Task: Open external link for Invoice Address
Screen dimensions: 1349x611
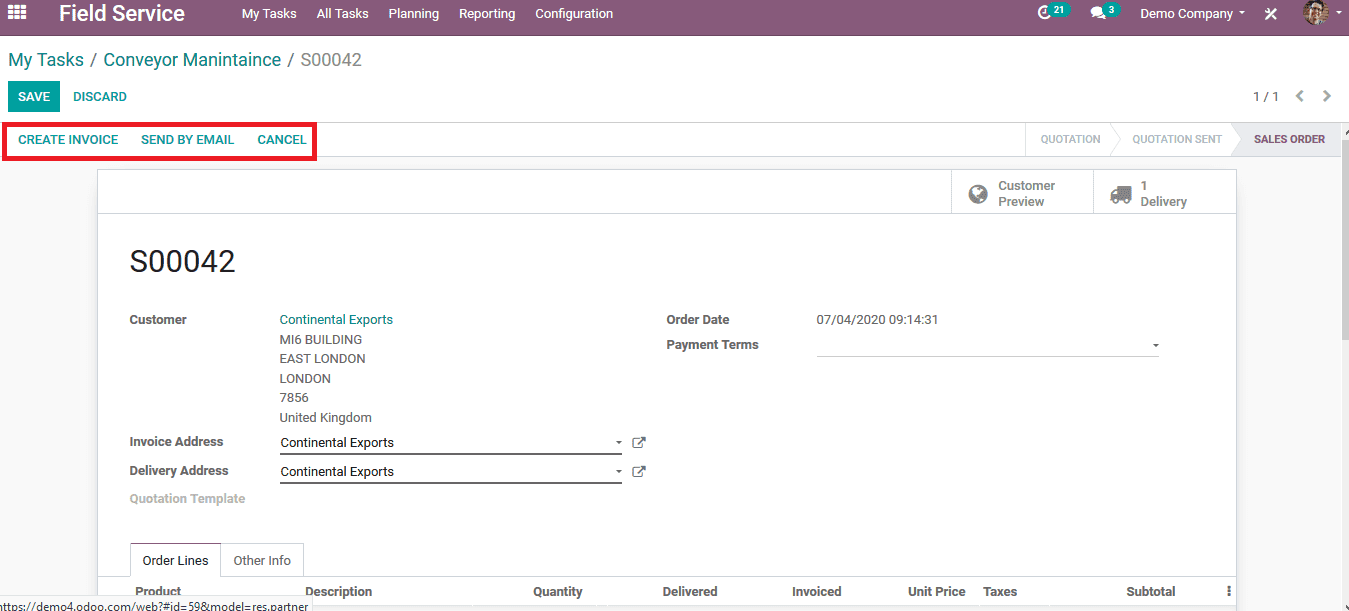Action: point(639,442)
